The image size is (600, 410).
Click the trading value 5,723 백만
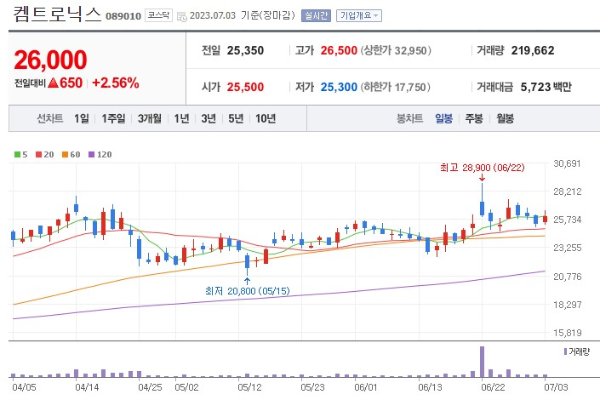pos(546,87)
